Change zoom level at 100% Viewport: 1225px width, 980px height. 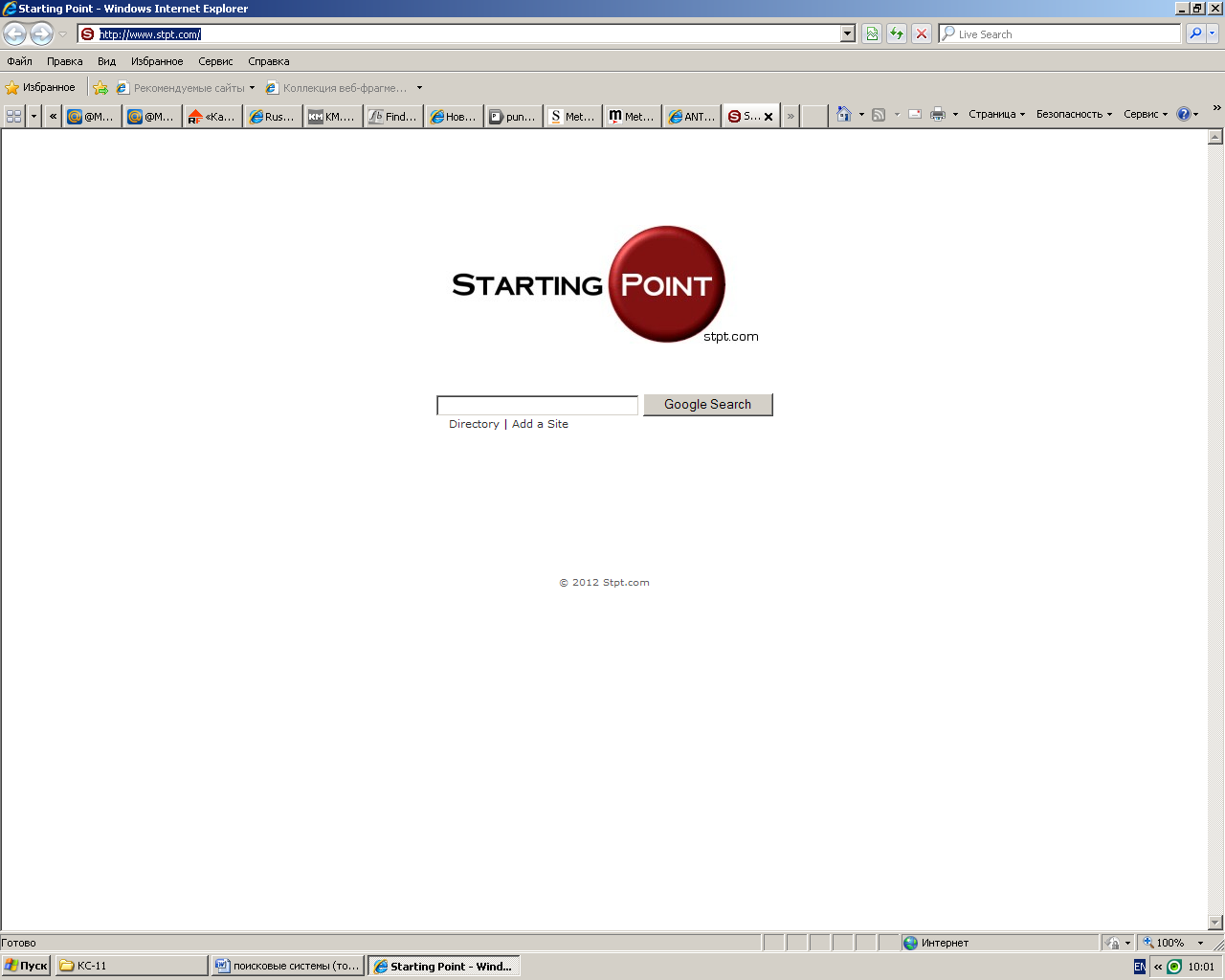tap(1172, 943)
